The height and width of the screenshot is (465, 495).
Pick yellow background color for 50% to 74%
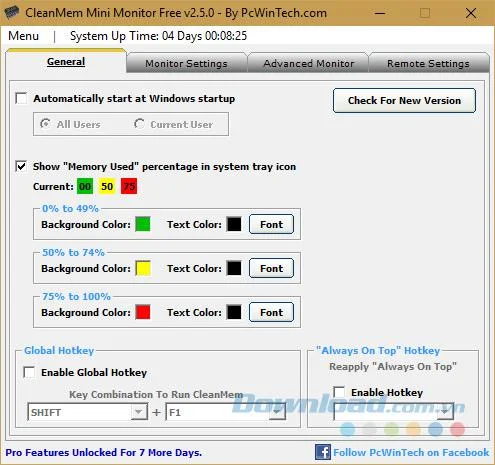click(143, 268)
